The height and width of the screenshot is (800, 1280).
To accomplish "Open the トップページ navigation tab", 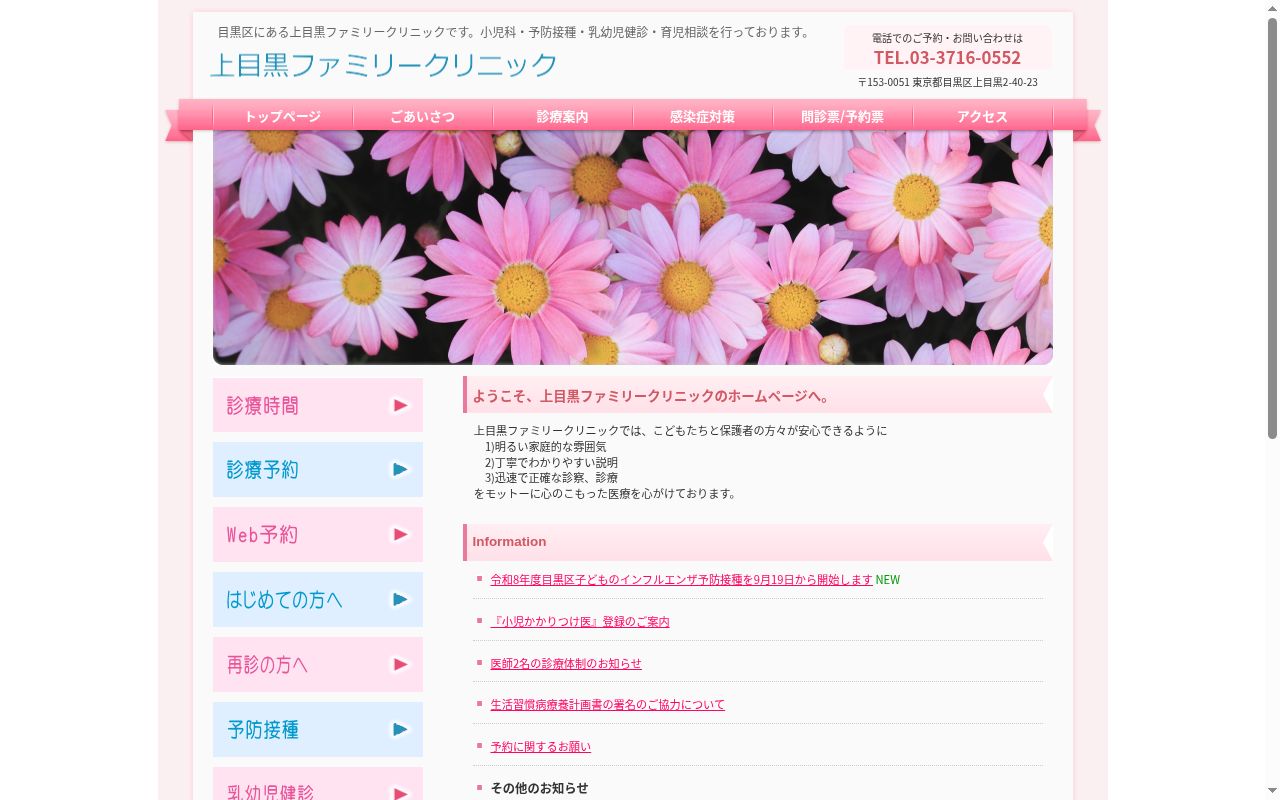I will click(283, 116).
